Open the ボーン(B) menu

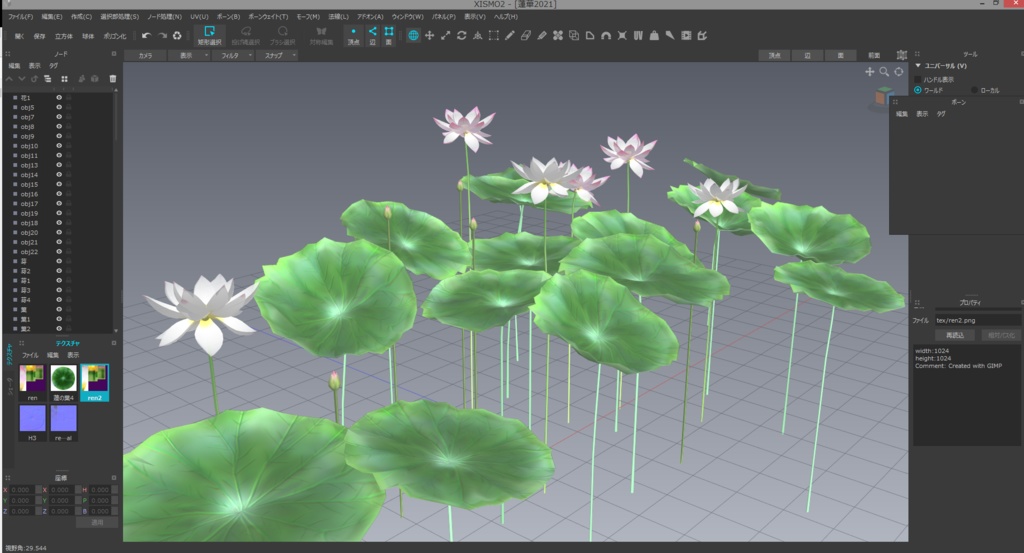pyautogui.click(x=228, y=17)
